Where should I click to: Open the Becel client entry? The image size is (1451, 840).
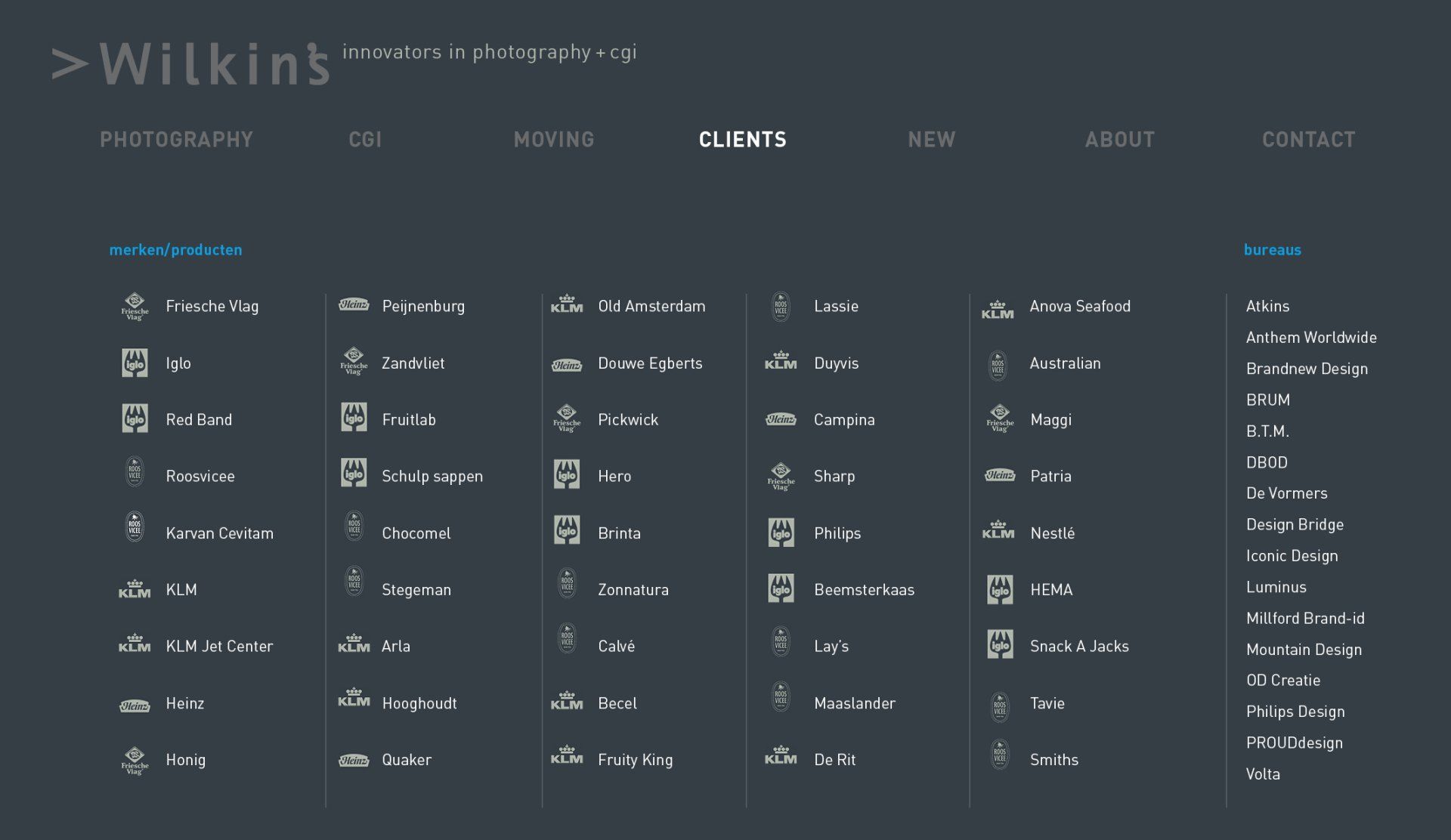(617, 703)
